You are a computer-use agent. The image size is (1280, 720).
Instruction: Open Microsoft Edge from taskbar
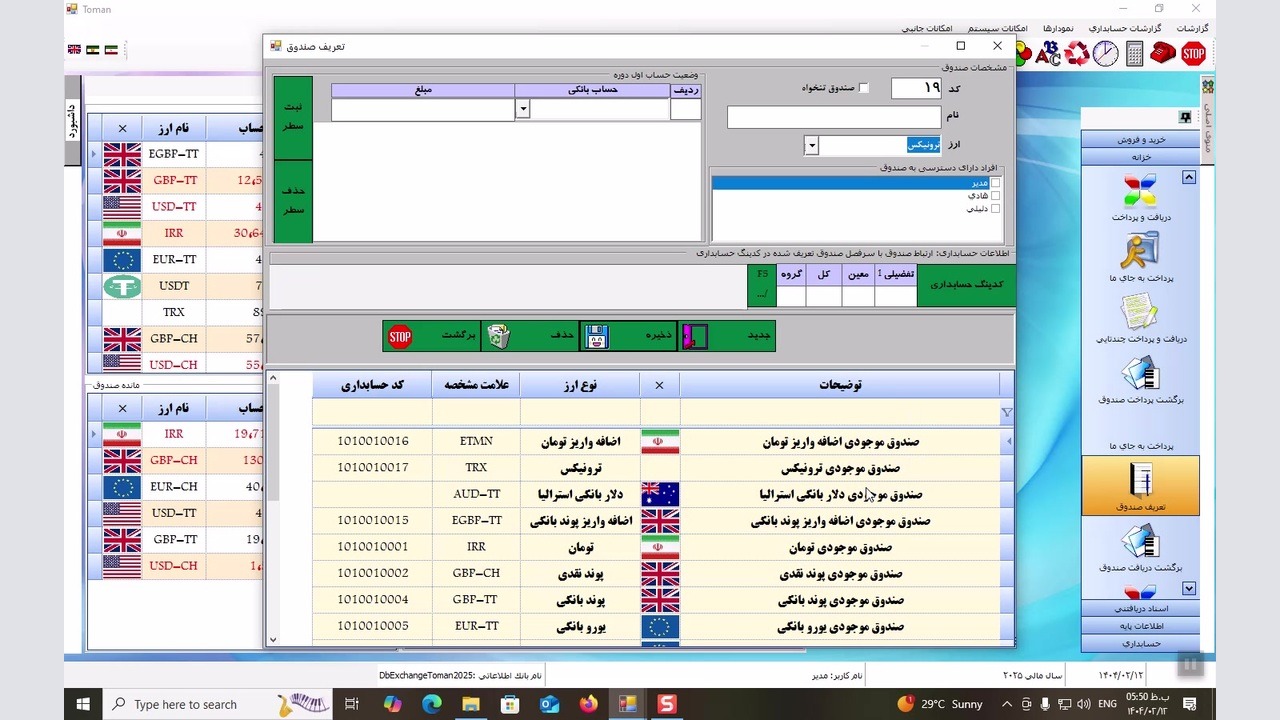[x=431, y=704]
